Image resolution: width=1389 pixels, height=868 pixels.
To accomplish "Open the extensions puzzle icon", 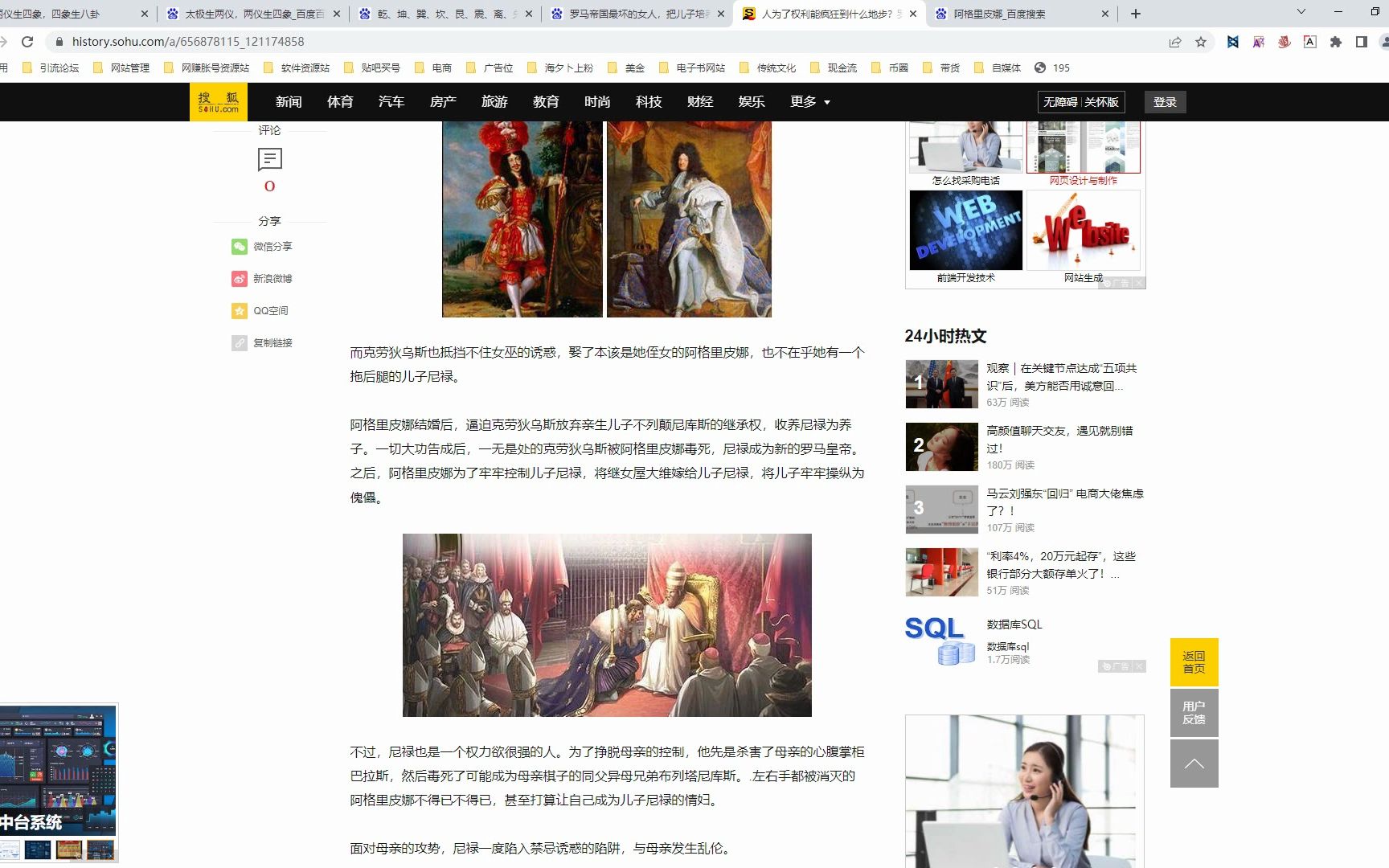I will point(1336,42).
